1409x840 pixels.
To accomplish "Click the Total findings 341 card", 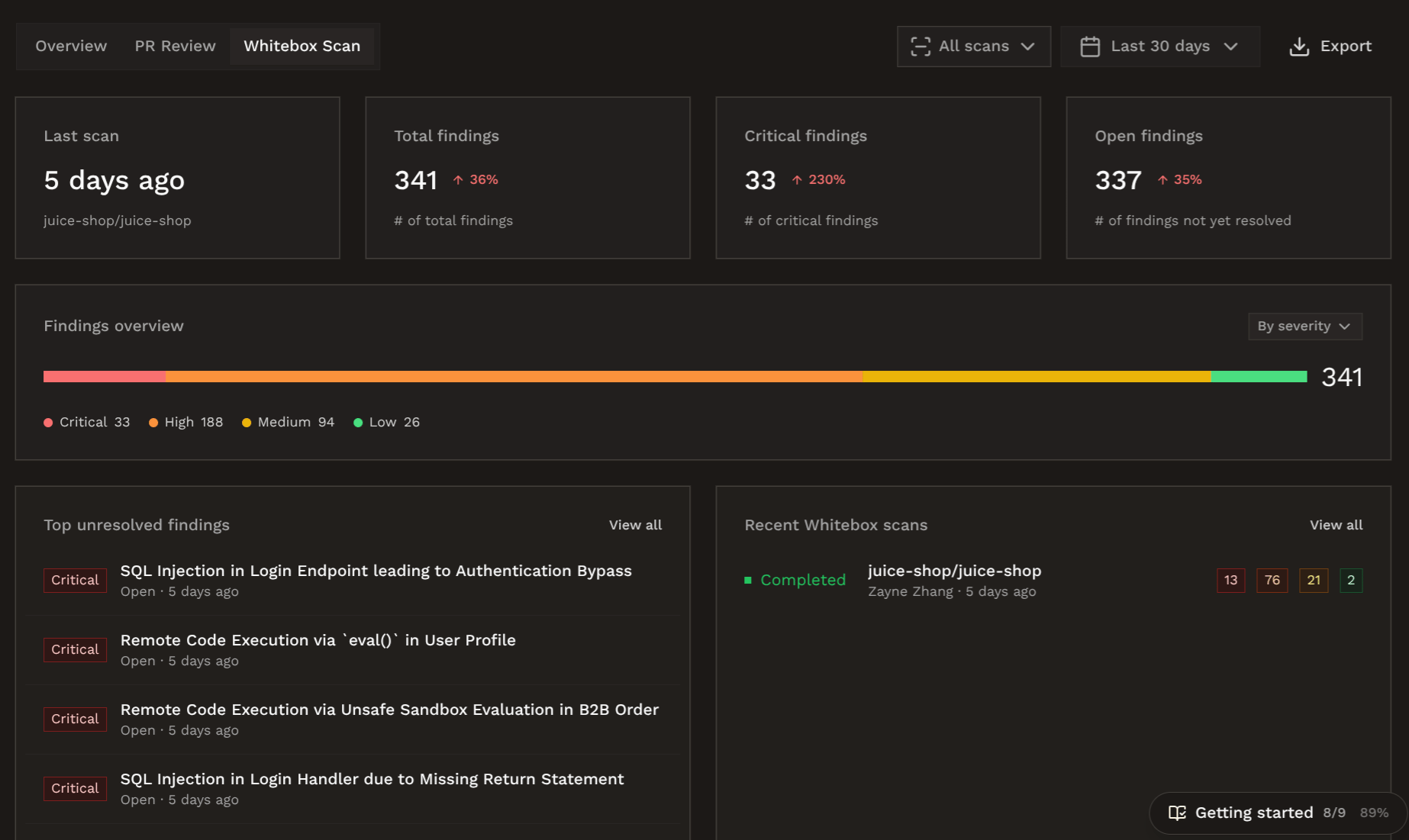I will (527, 178).
